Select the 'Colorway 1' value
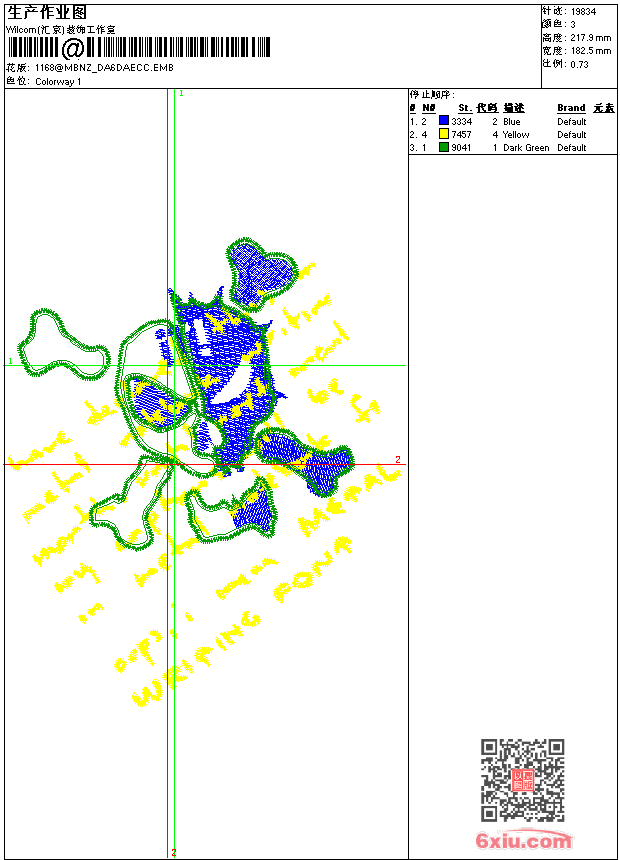620x860 pixels. point(58,82)
